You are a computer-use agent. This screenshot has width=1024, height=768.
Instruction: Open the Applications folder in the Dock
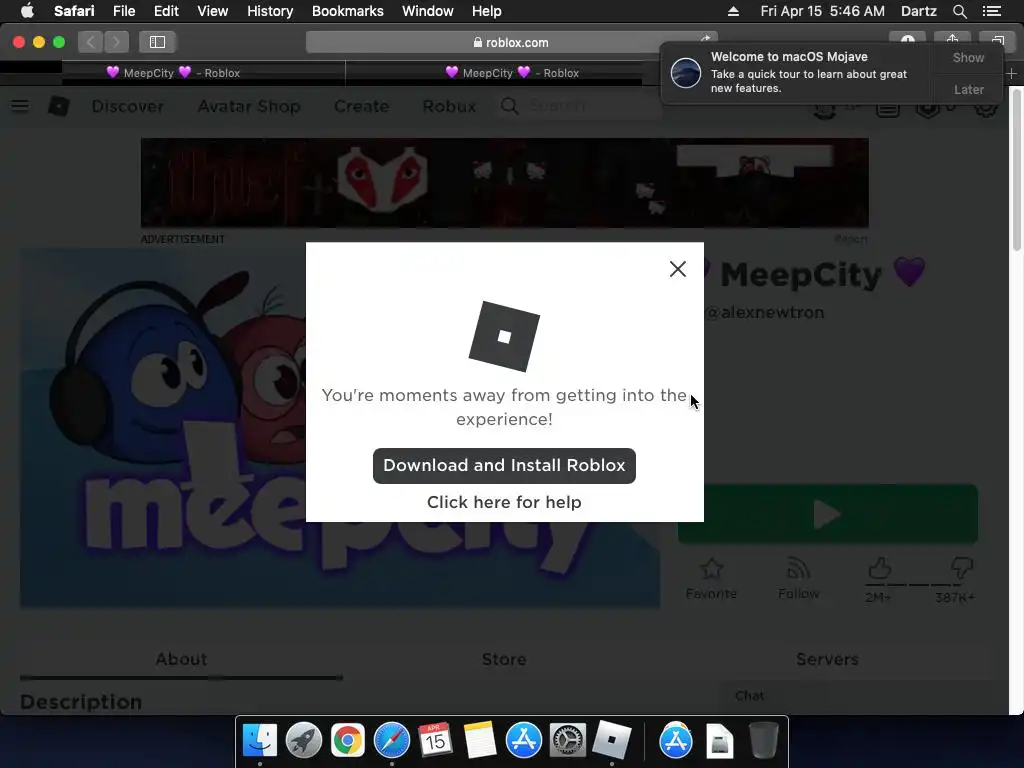coord(675,741)
